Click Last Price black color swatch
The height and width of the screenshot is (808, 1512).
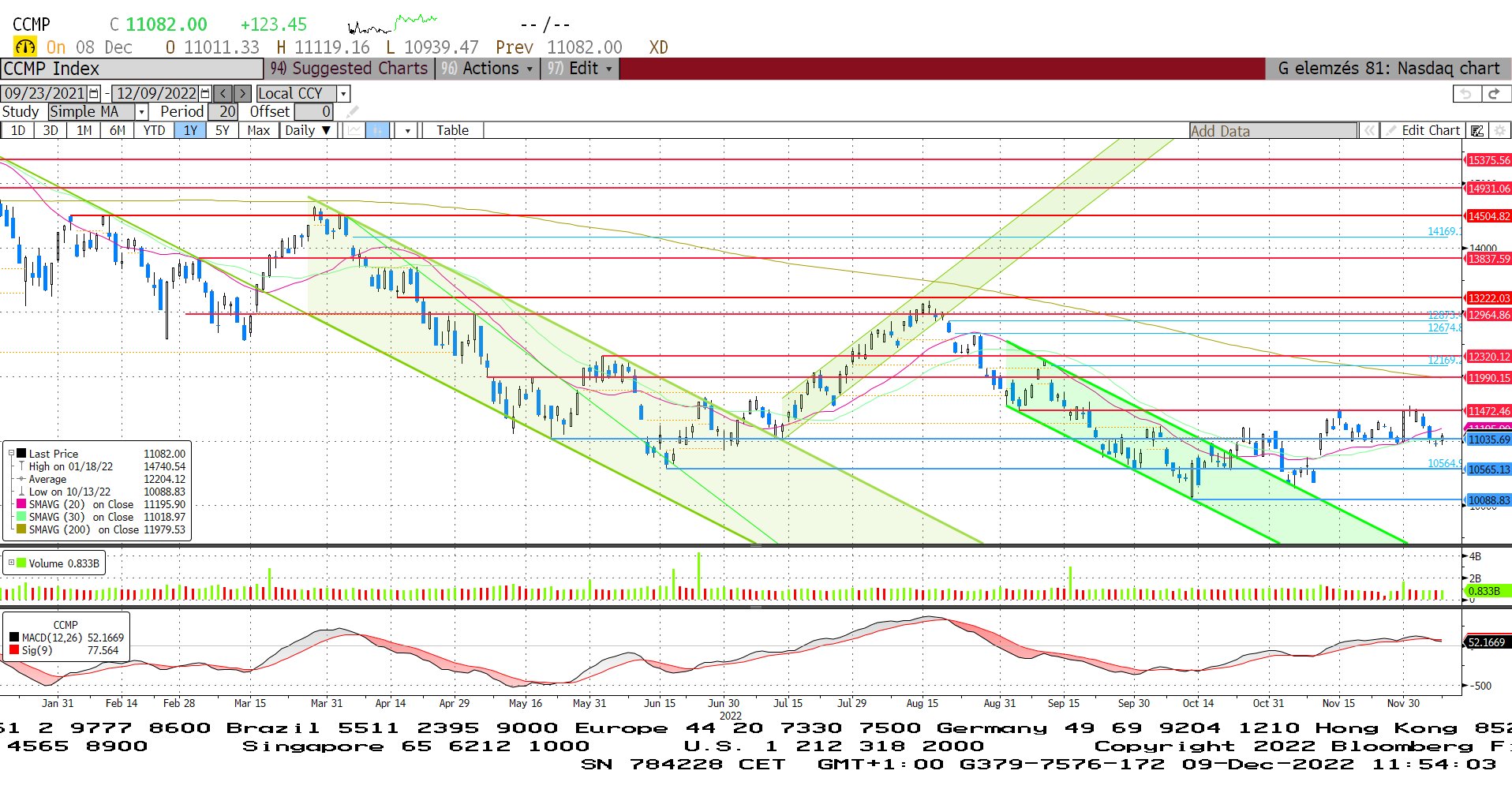[x=21, y=454]
